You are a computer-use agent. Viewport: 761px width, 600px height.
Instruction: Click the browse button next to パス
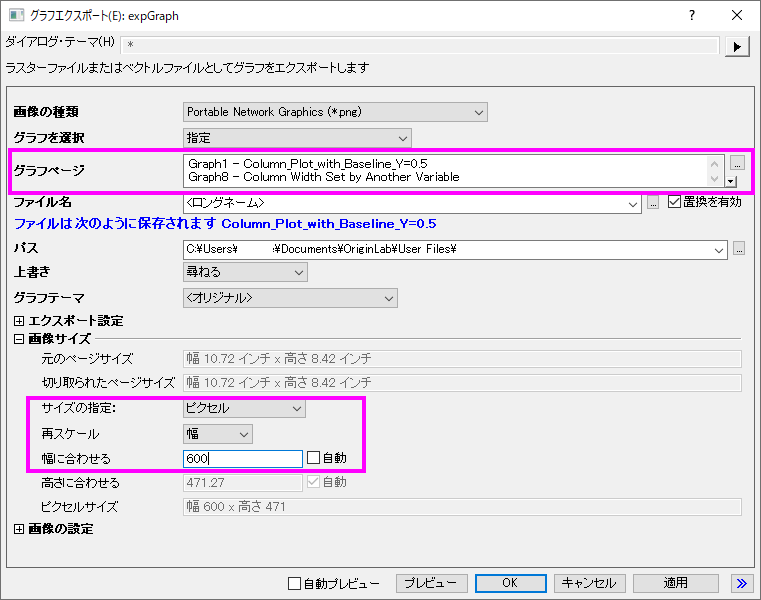pyautogui.click(x=739, y=249)
